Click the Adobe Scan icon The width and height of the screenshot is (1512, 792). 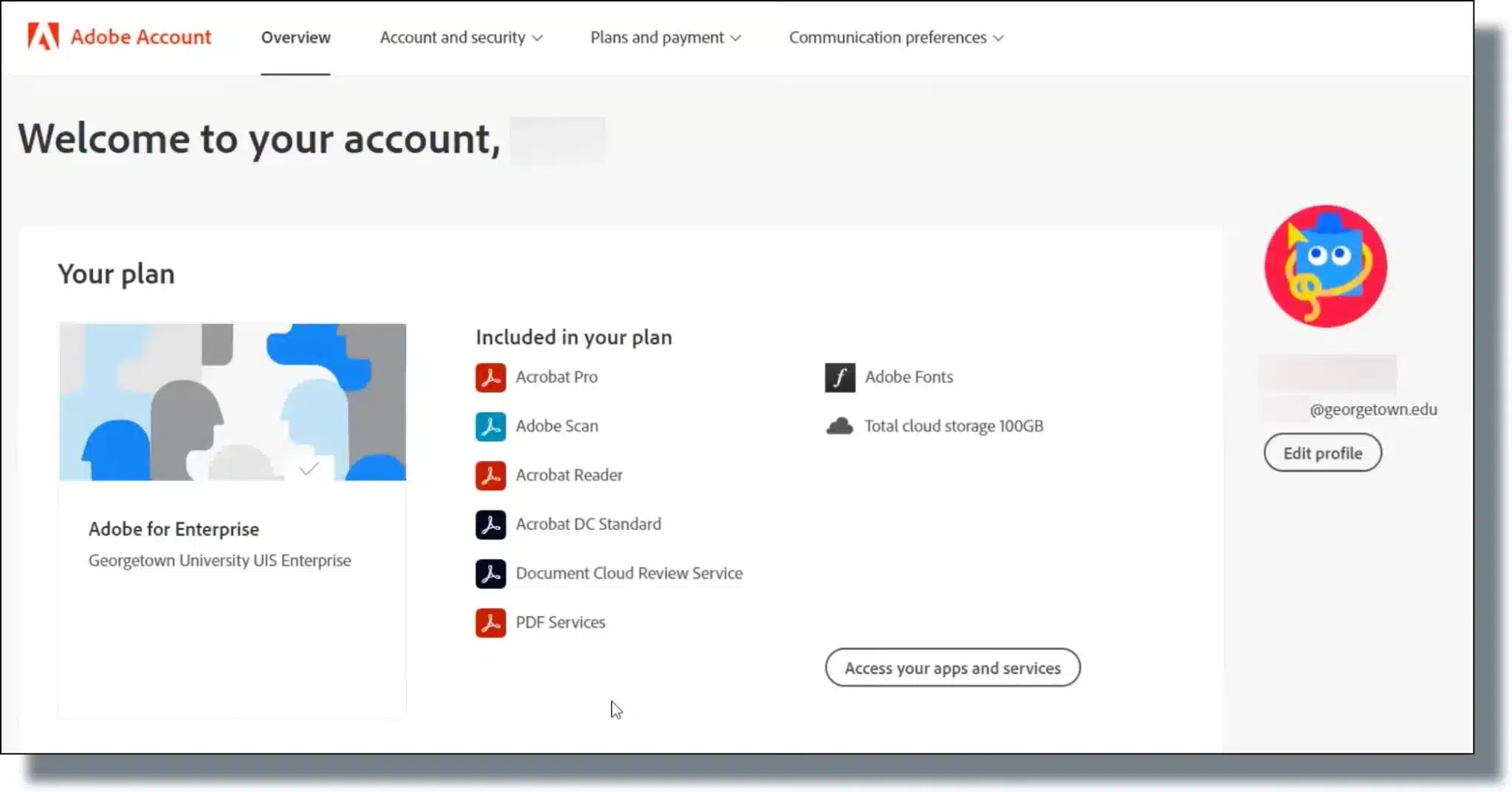point(490,427)
